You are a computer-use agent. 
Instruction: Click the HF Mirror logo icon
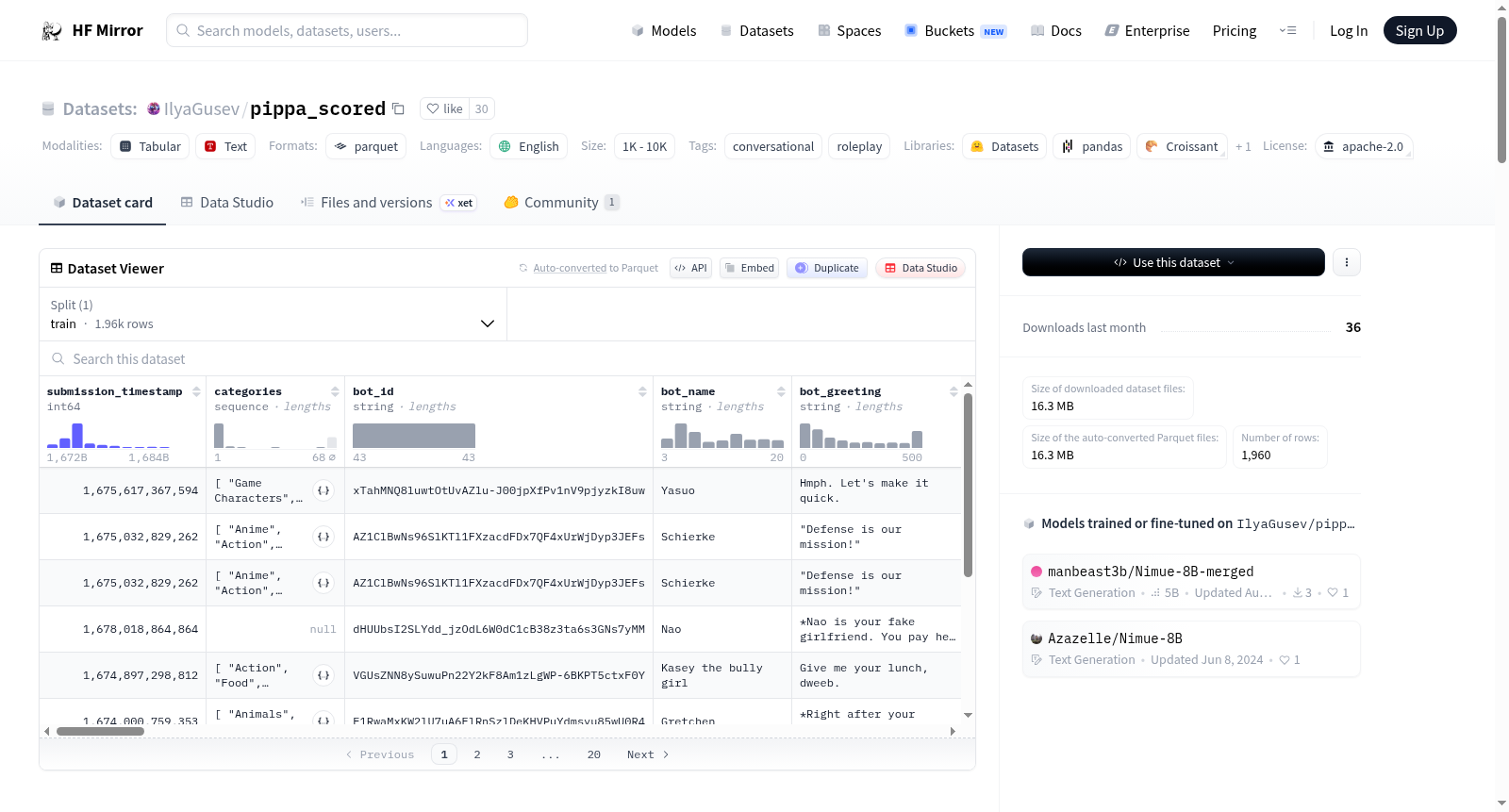point(52,31)
